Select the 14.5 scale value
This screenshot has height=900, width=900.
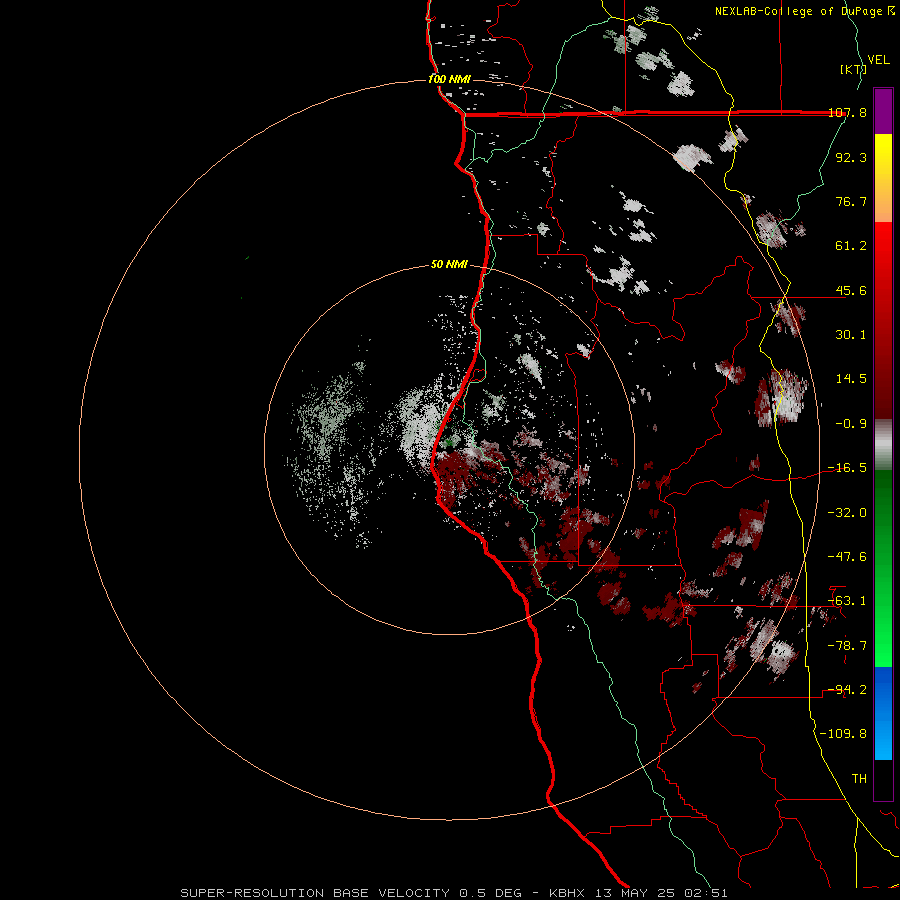pos(851,379)
